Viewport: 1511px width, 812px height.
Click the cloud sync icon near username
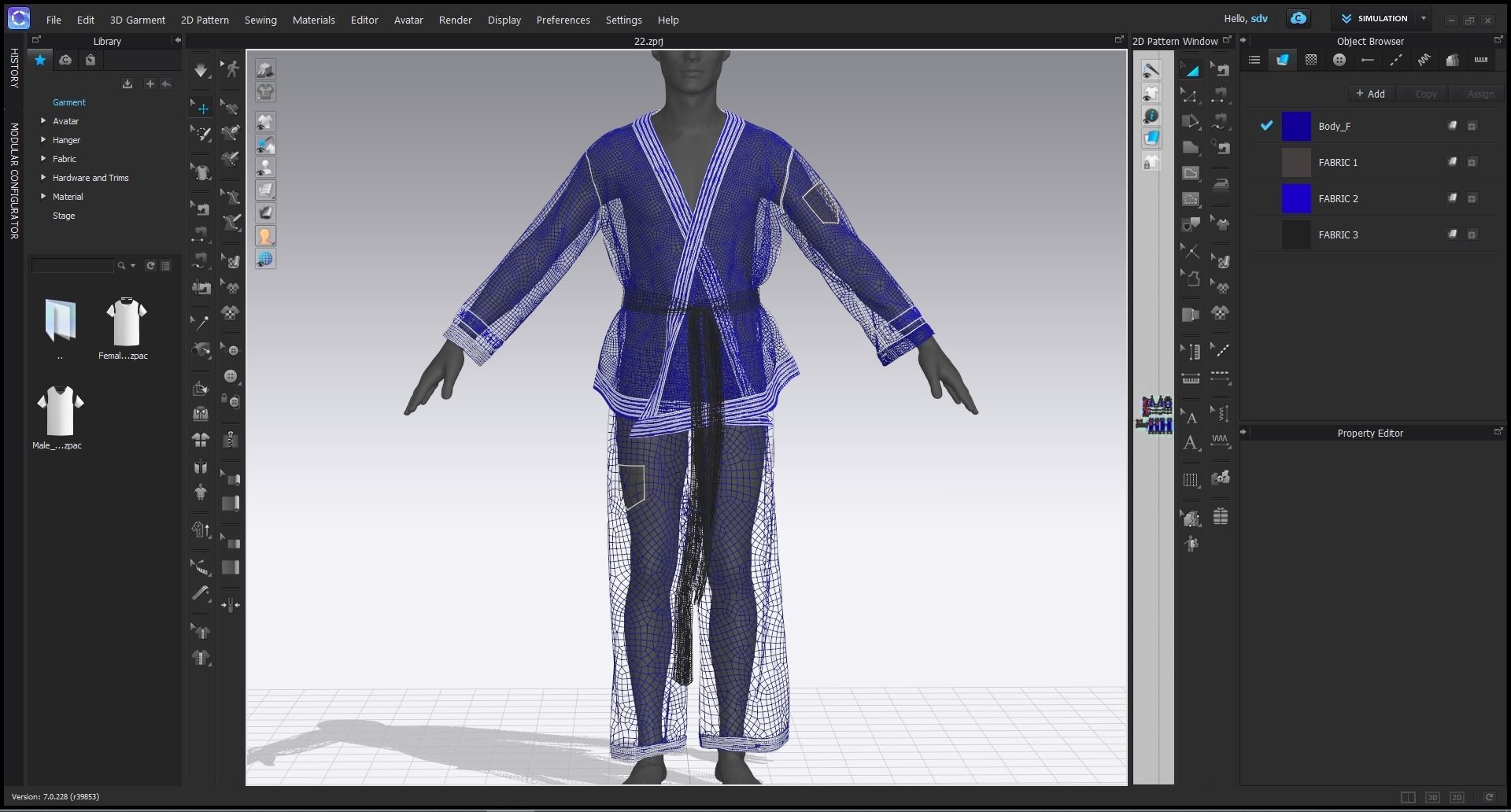click(x=1299, y=18)
